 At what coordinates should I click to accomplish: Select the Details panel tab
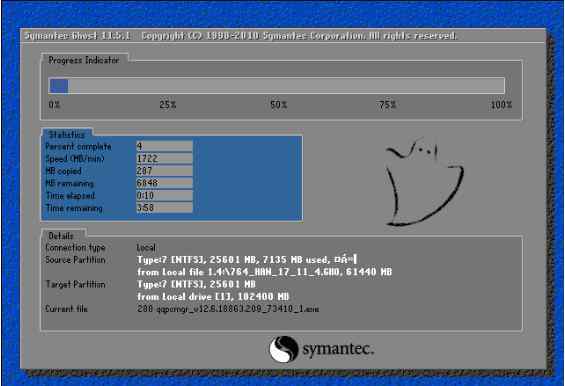[61, 236]
